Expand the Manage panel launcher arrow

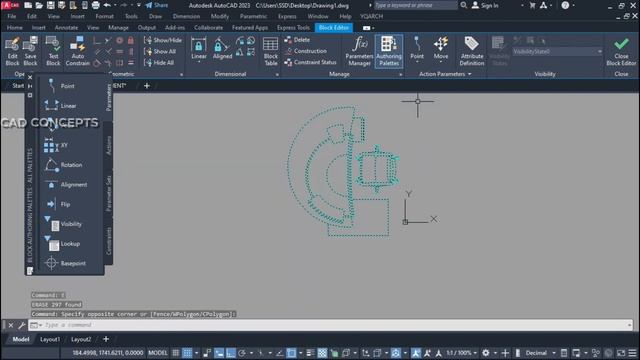tap(400, 74)
